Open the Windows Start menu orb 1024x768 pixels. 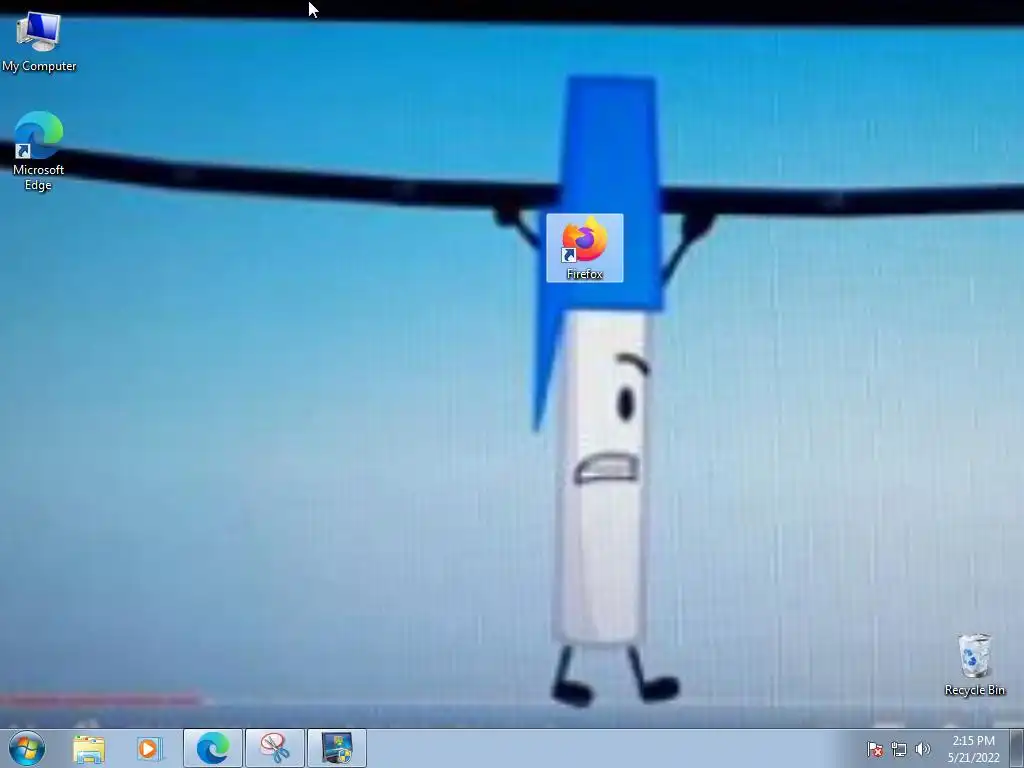(27, 748)
